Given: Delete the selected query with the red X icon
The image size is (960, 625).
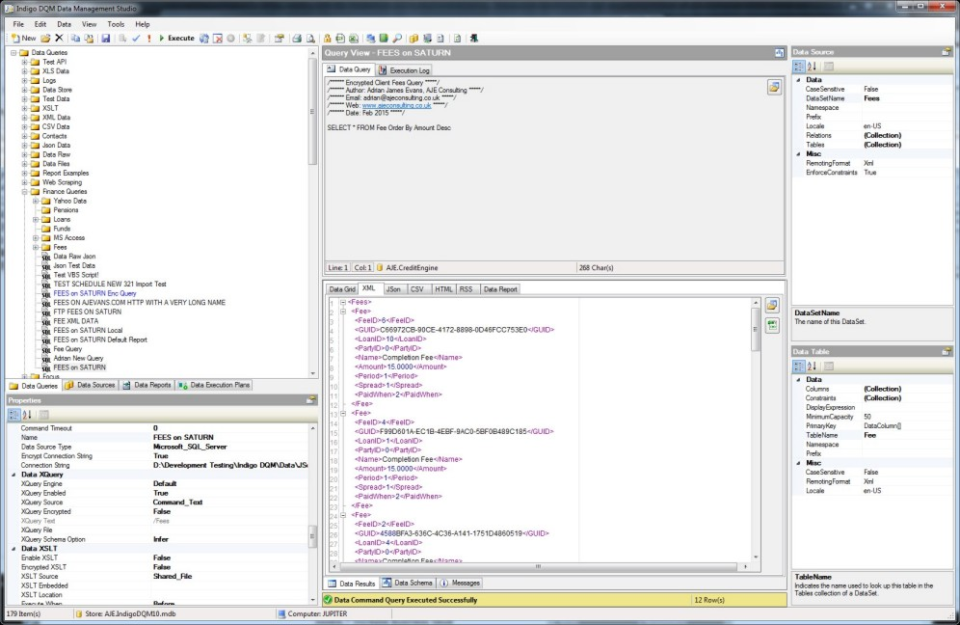Looking at the screenshot, I should 59,37.
